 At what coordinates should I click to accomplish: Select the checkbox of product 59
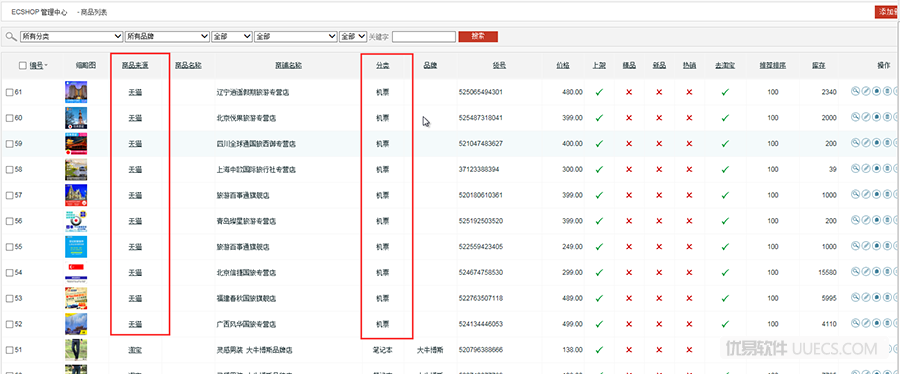coord(9,143)
